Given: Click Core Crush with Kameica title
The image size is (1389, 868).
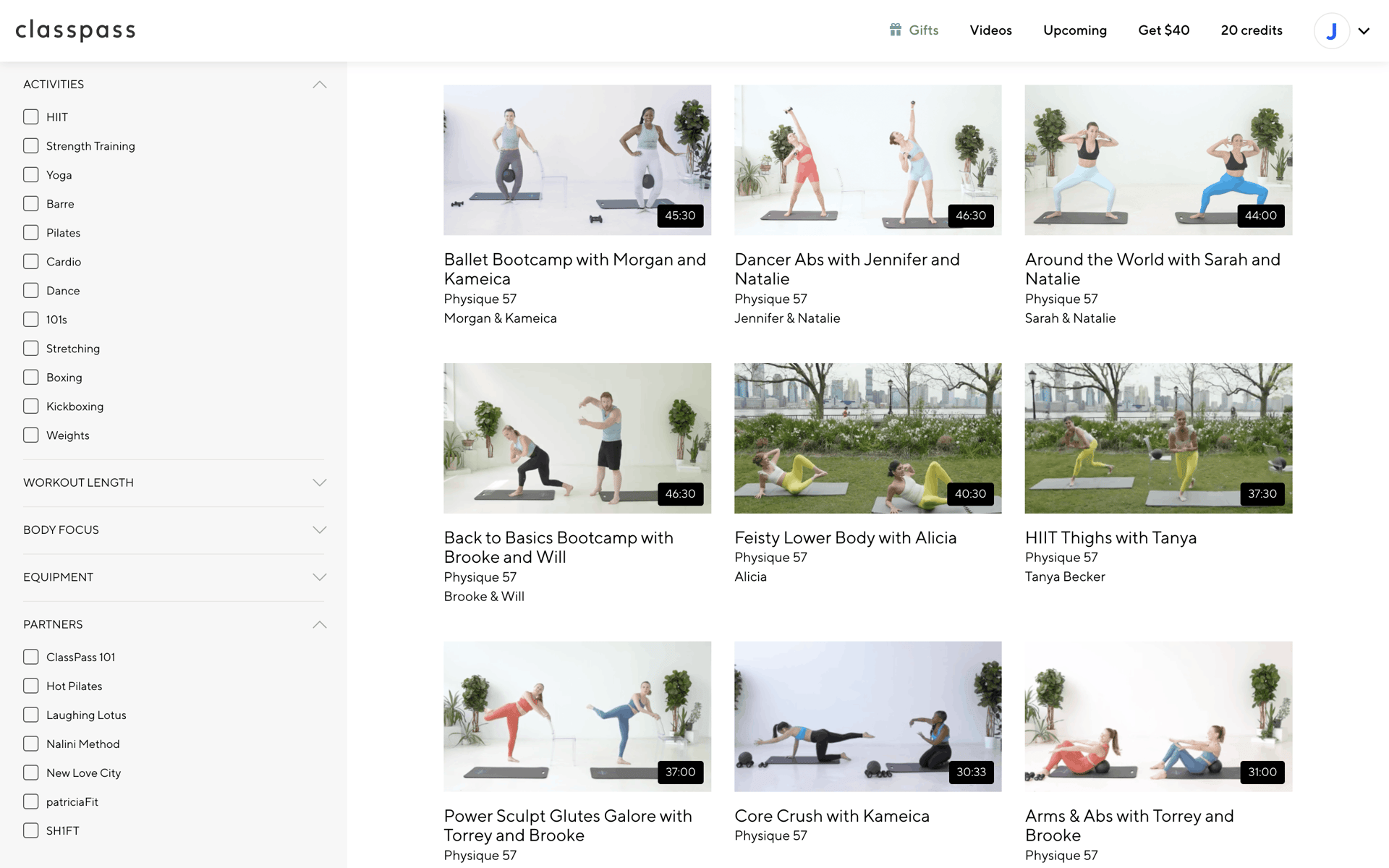Looking at the screenshot, I should click(832, 816).
